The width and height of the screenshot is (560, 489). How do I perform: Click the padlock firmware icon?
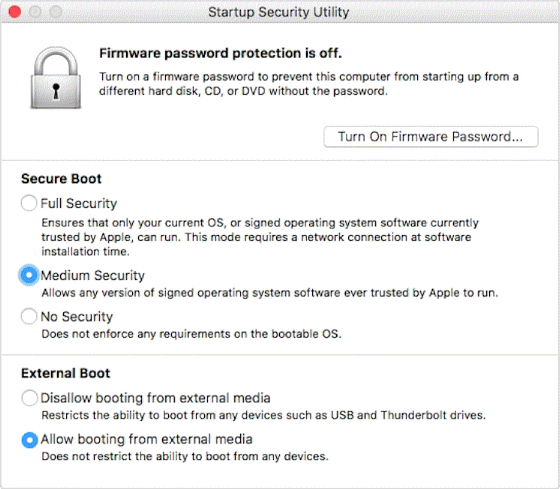pyautogui.click(x=56, y=78)
